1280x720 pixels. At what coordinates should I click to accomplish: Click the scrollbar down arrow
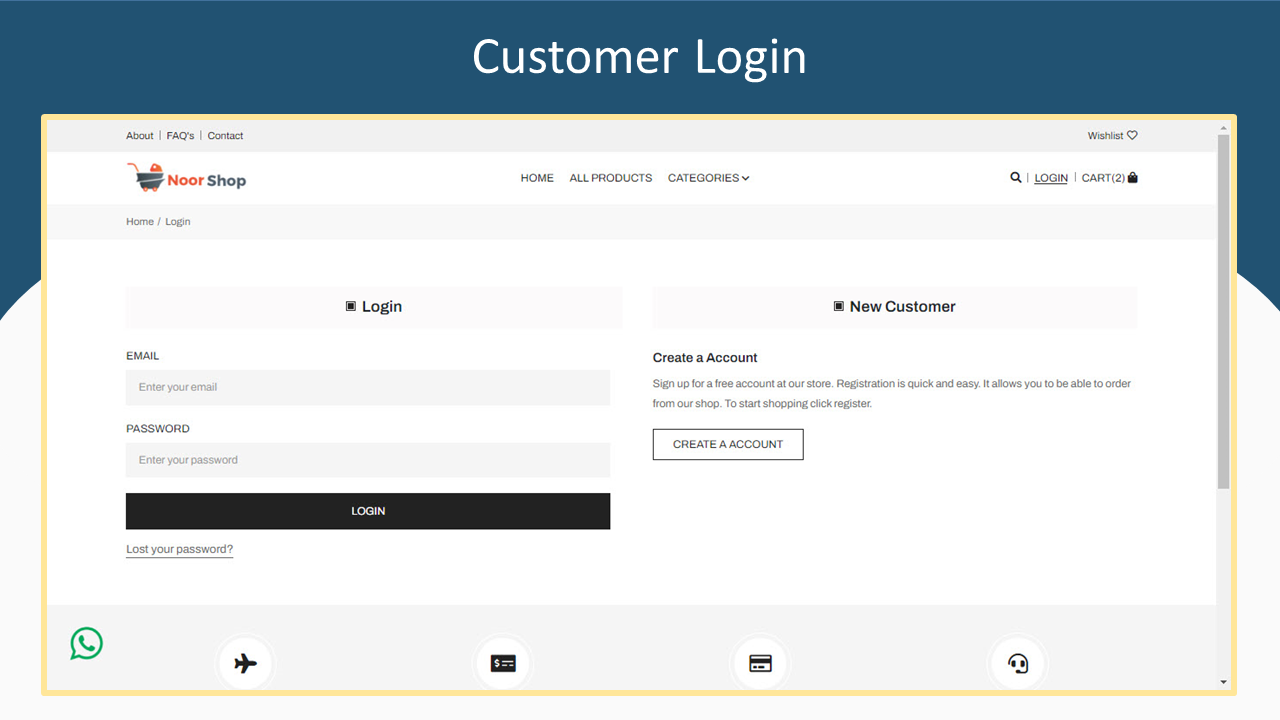[x=1223, y=682]
